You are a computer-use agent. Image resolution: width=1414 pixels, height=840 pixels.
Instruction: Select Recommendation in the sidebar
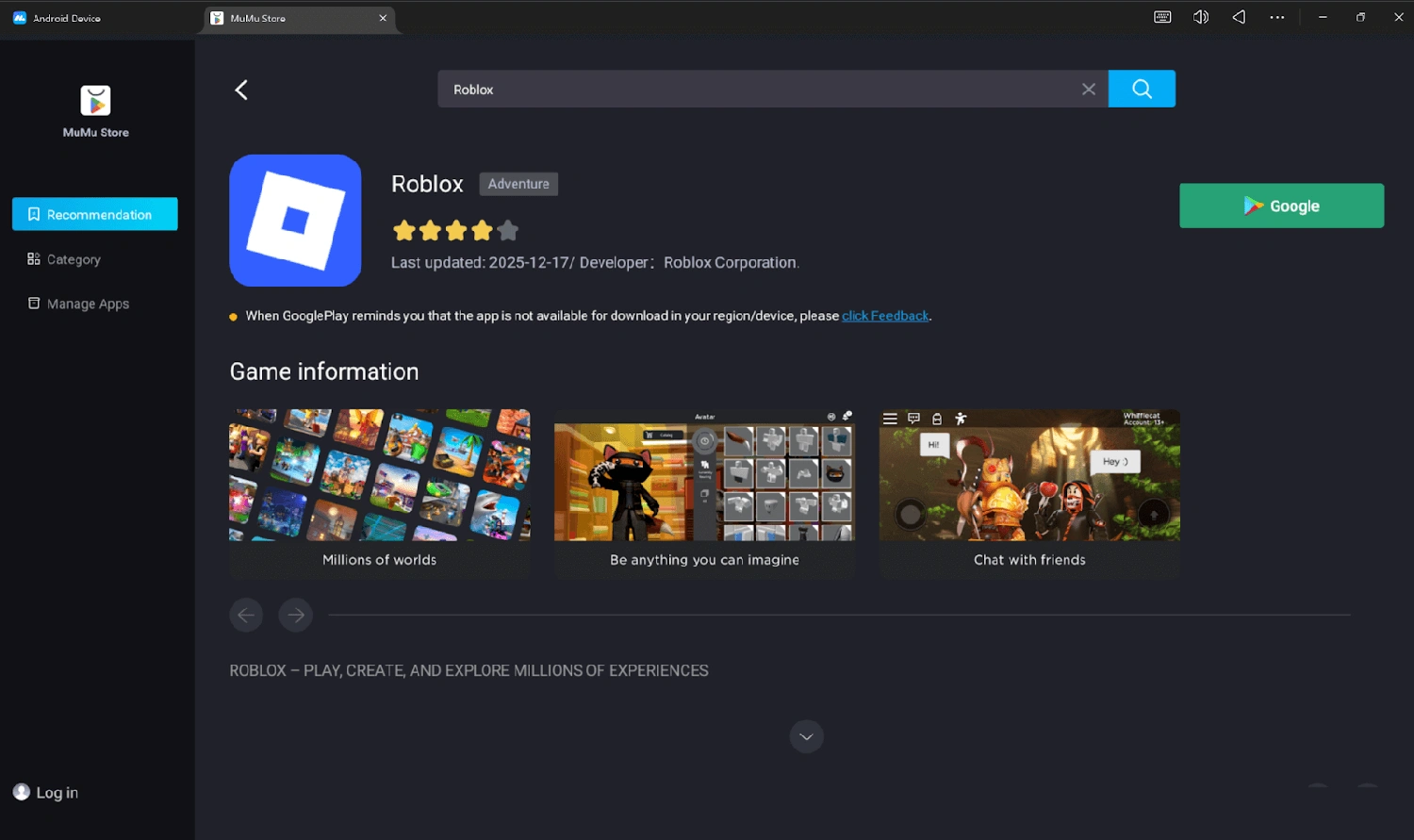95,214
